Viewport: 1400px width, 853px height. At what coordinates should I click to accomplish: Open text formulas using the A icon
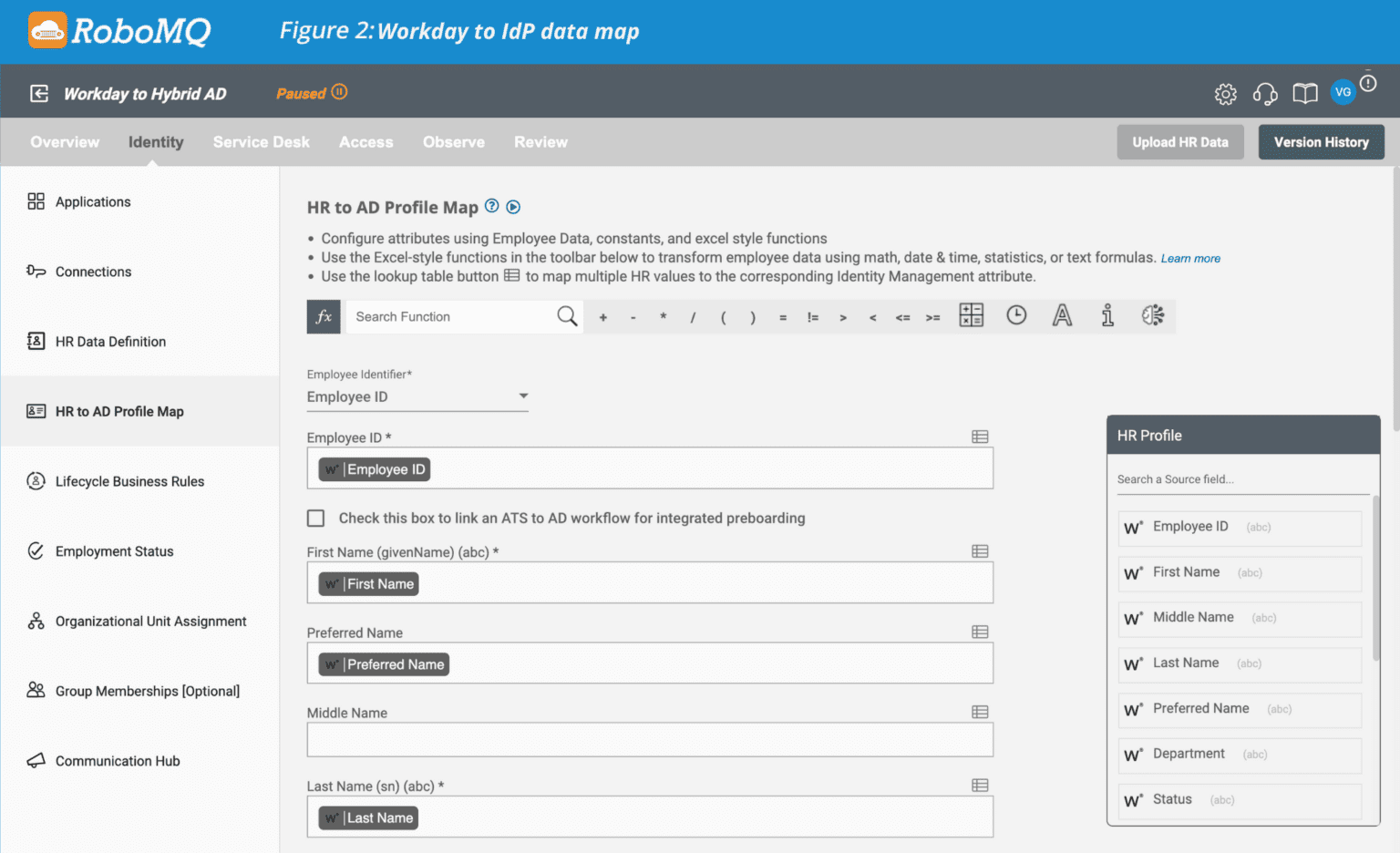[1062, 315]
